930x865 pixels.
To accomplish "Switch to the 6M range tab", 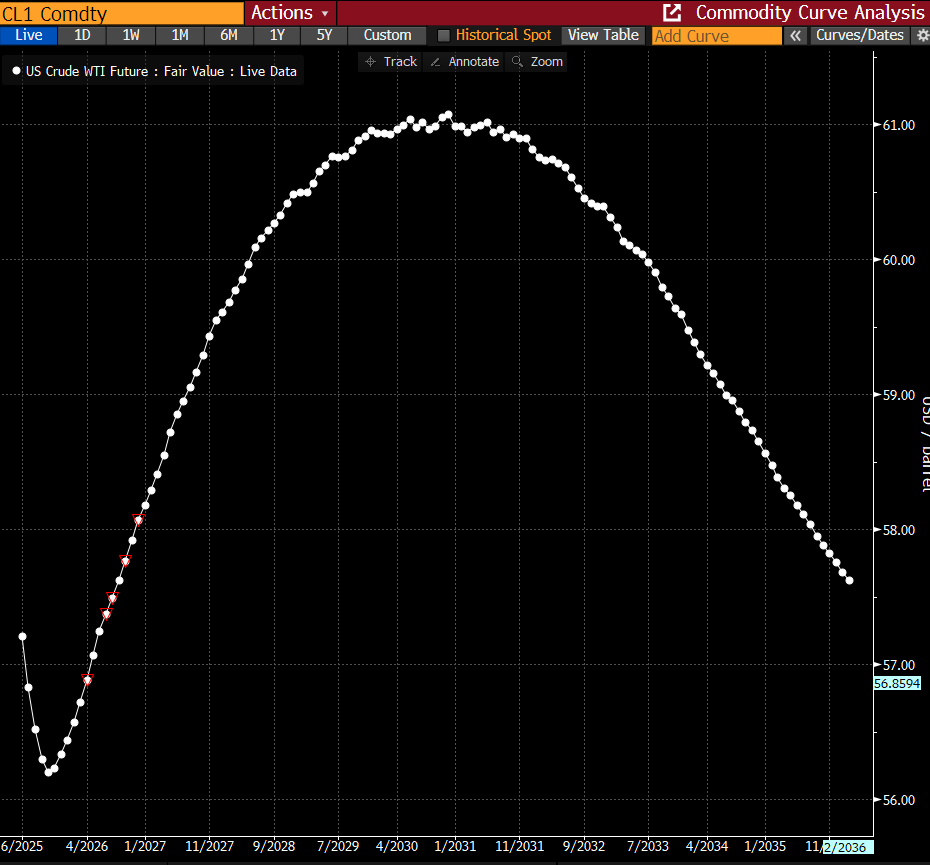I will click(x=228, y=35).
